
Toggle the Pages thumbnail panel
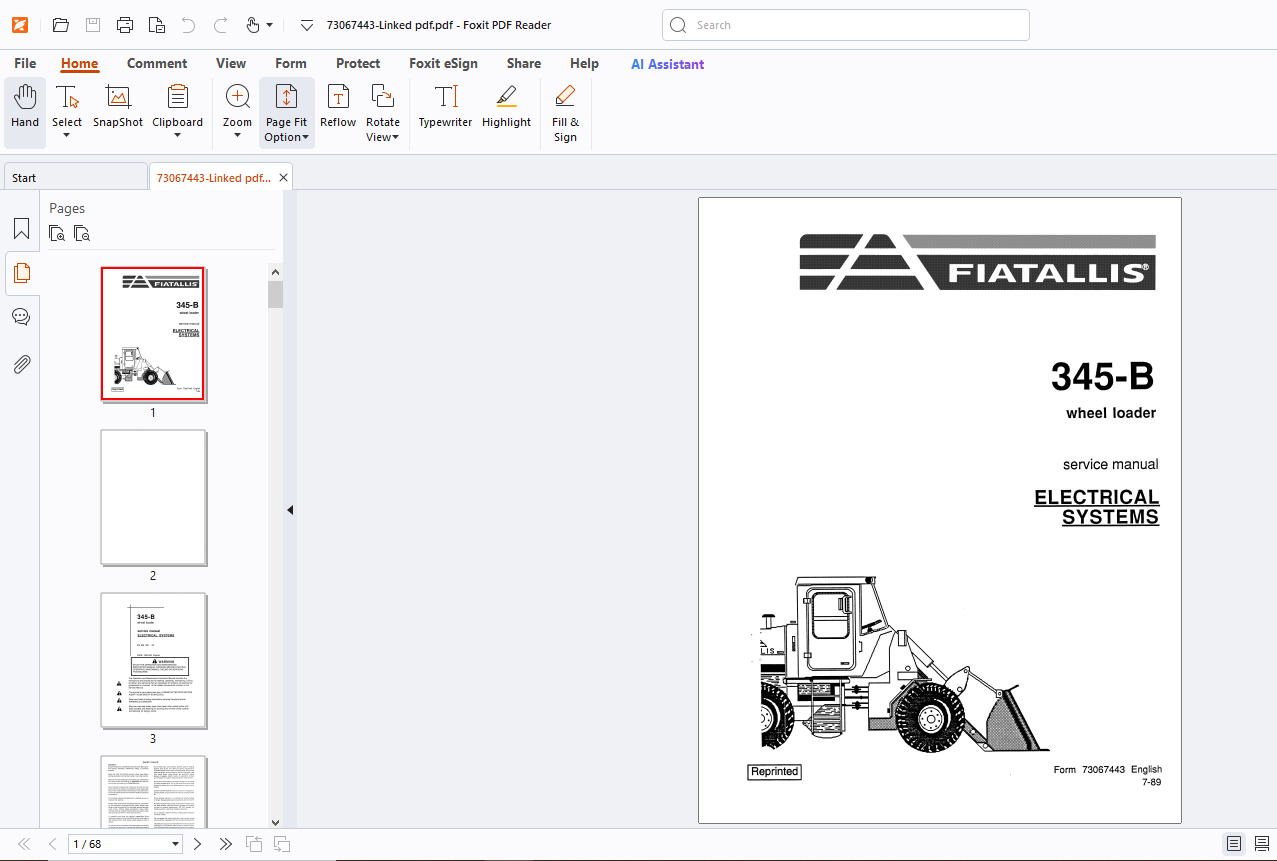click(21, 273)
